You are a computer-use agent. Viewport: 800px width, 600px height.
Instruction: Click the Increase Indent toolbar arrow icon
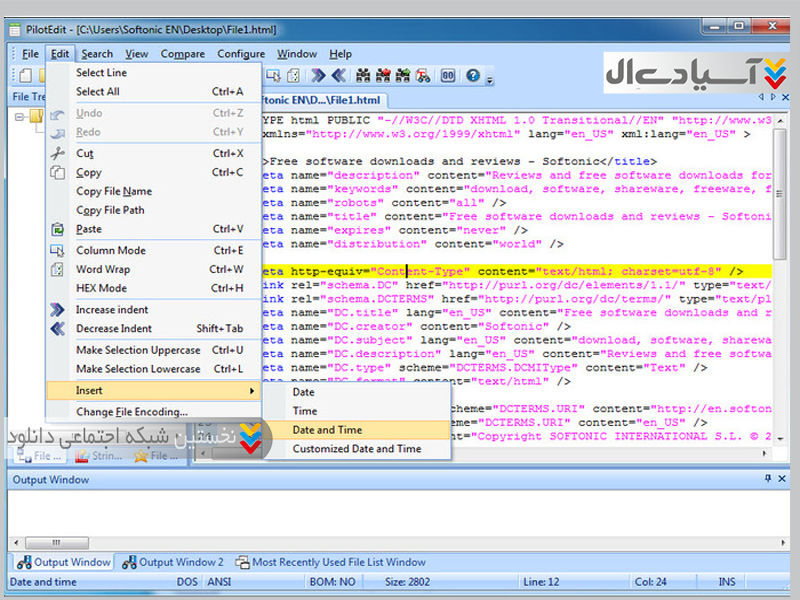point(319,75)
